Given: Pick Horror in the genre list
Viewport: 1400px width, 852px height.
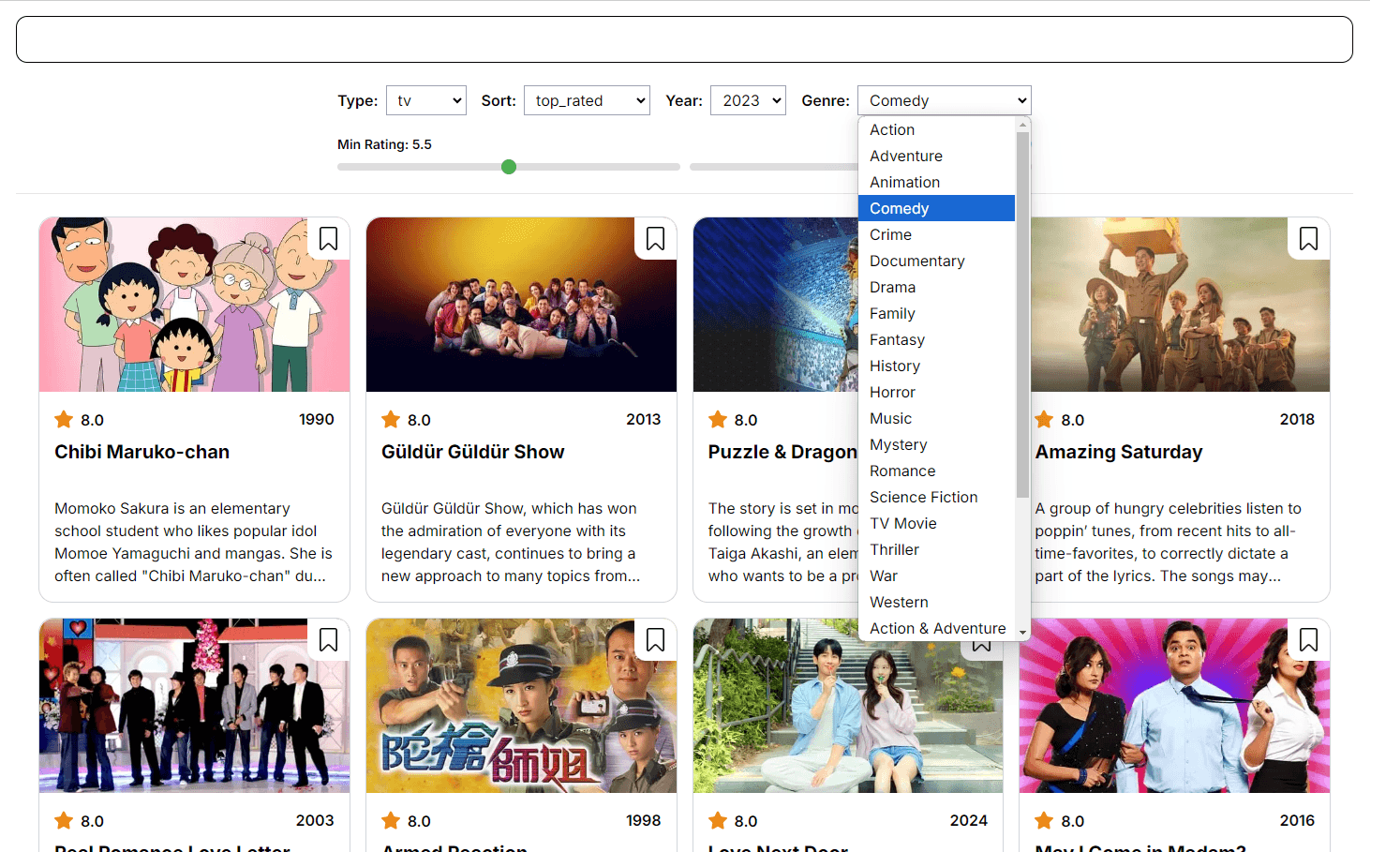Looking at the screenshot, I should click(x=936, y=392).
